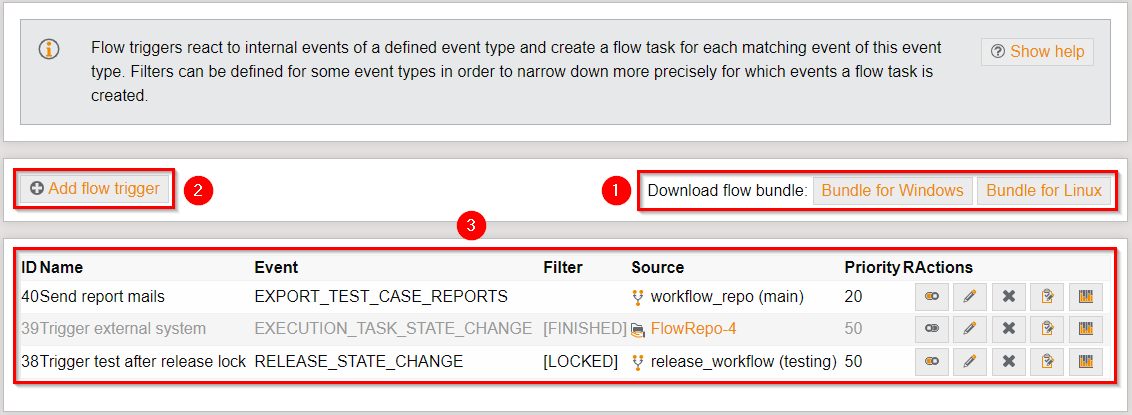Edit the 'Send report mails' trigger

click(x=969, y=296)
